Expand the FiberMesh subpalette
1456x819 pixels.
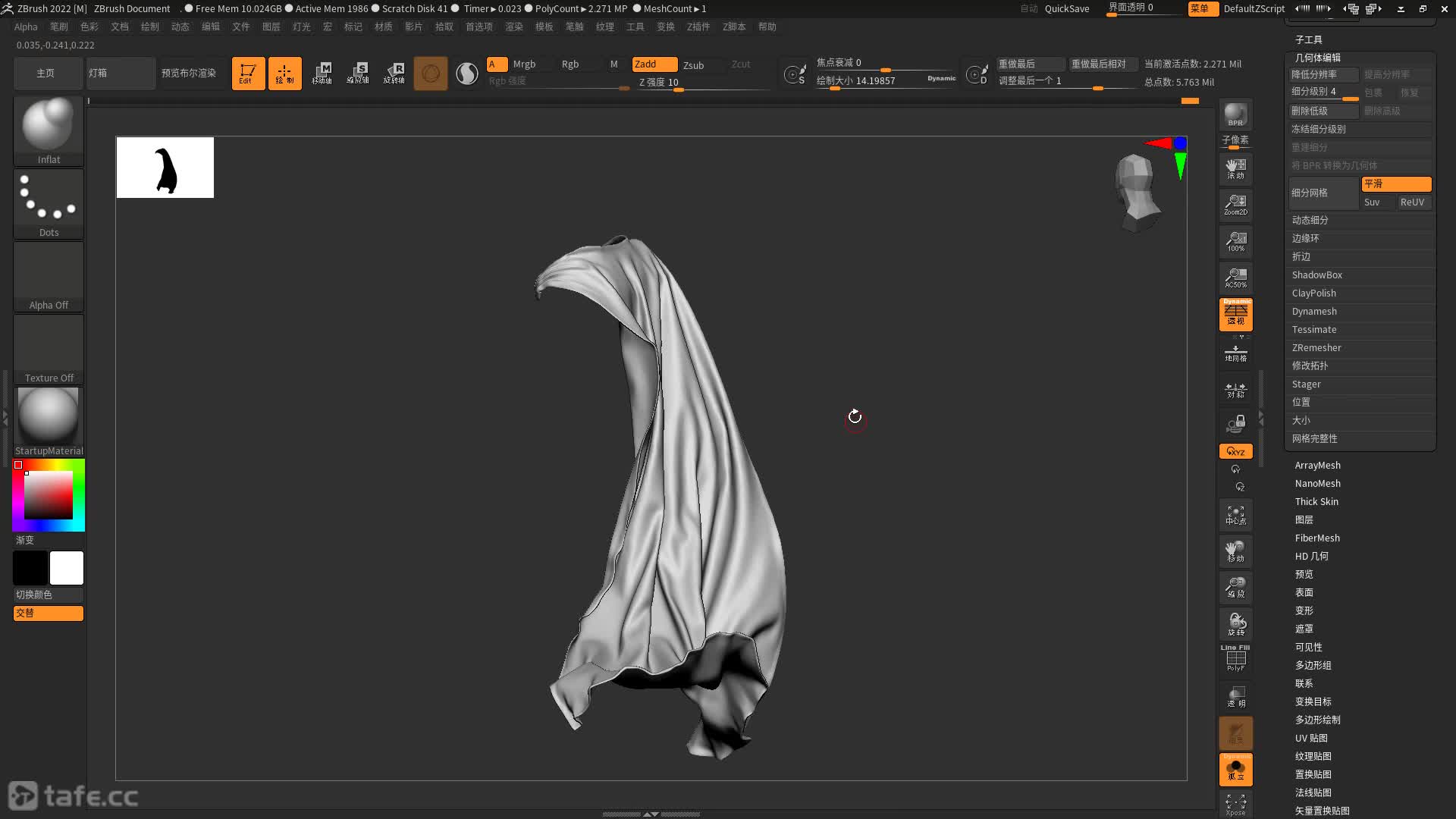point(1317,538)
